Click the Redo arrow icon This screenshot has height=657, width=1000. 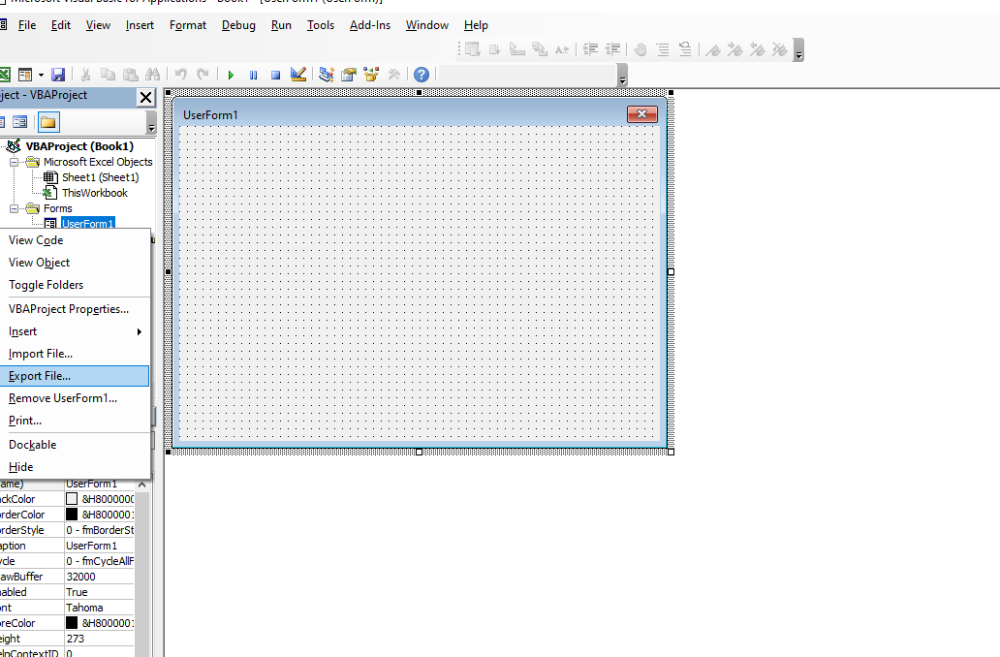click(203, 75)
